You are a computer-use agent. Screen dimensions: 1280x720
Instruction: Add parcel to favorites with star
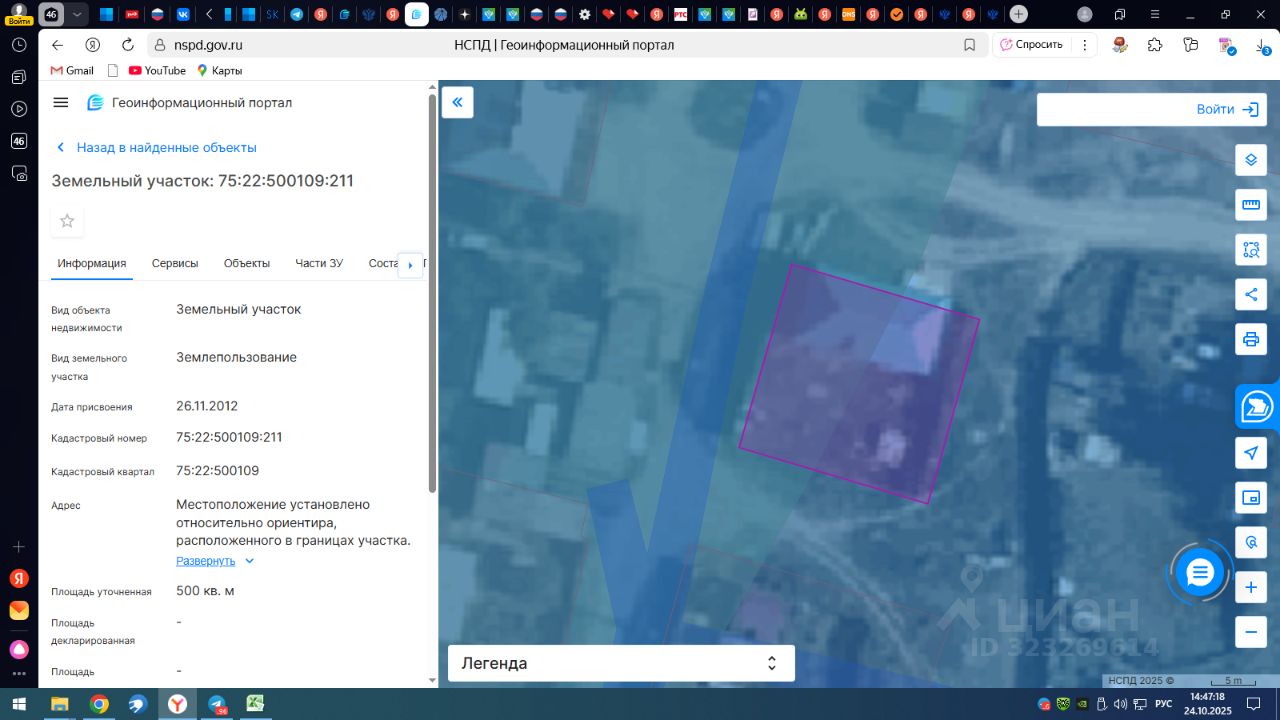67,221
